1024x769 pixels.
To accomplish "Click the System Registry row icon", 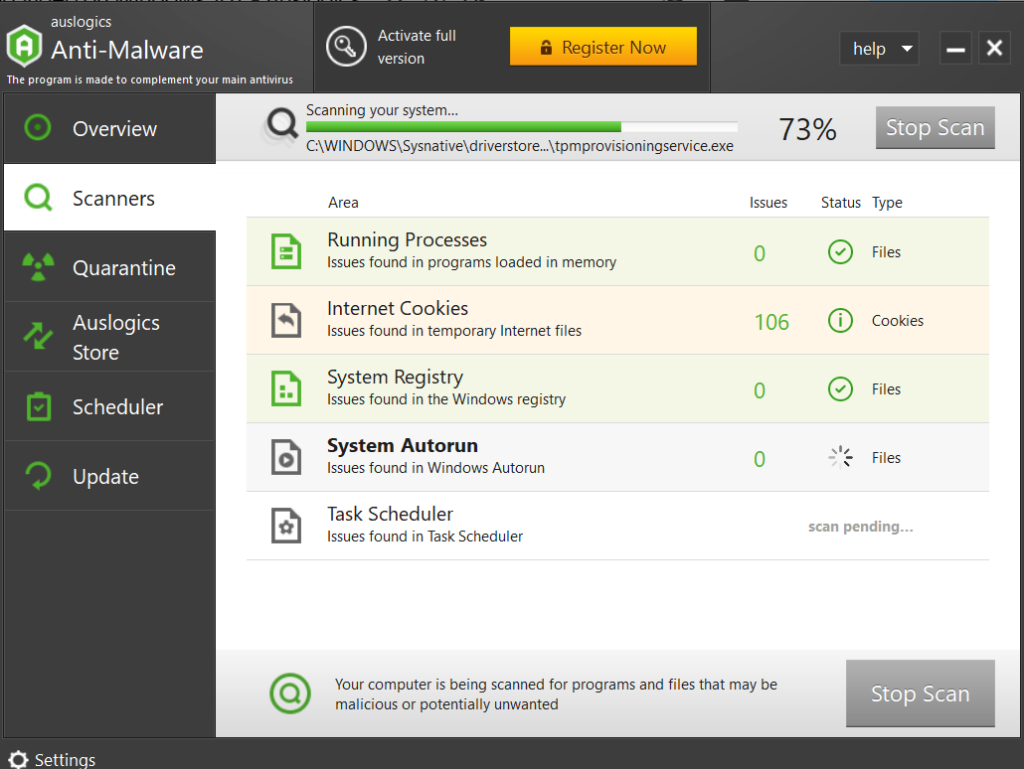I will pos(286,388).
